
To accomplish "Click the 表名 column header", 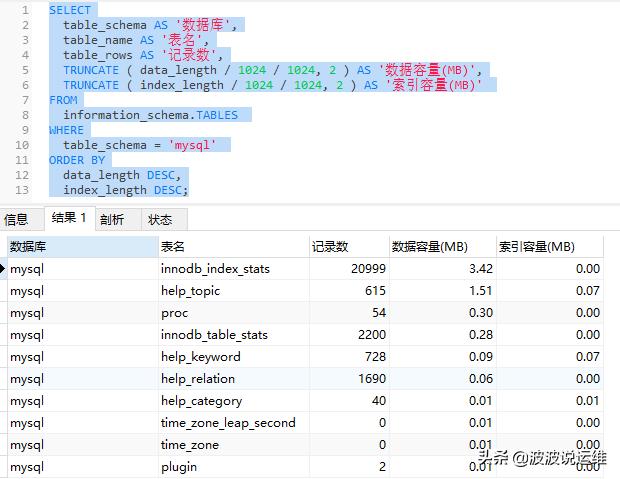I will [234, 247].
